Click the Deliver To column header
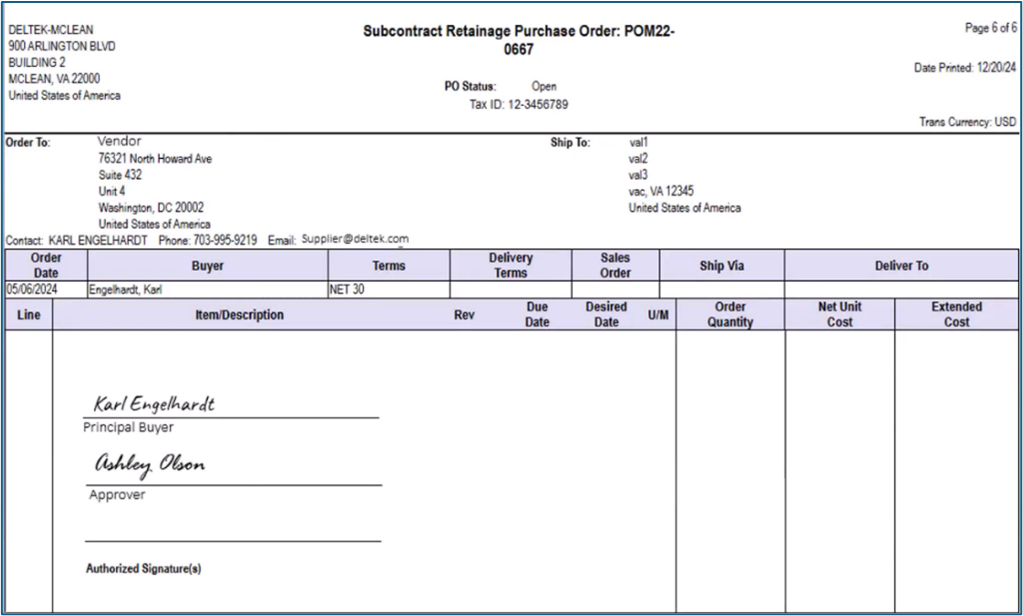This screenshot has height=616, width=1023. tap(901, 266)
